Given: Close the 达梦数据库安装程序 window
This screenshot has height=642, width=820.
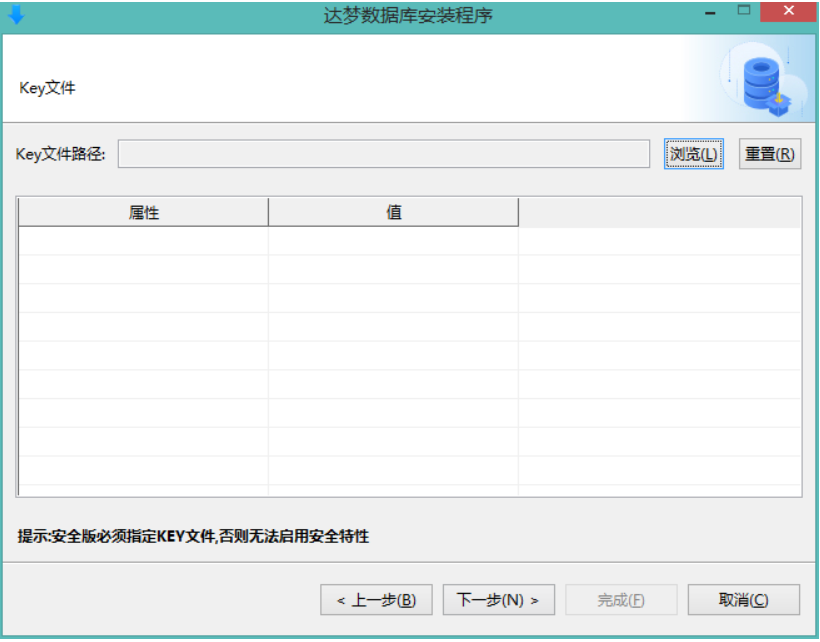Looking at the screenshot, I should 789,11.
